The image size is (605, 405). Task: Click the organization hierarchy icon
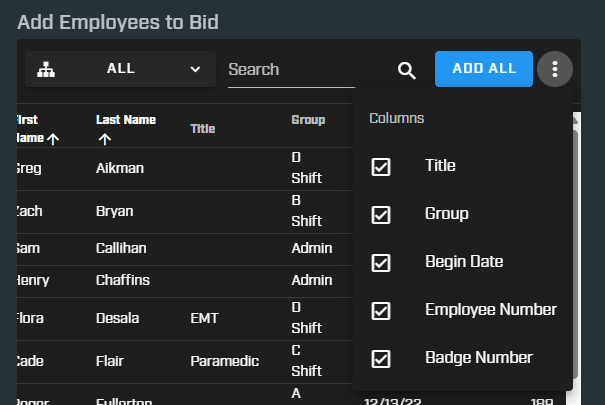coord(46,69)
